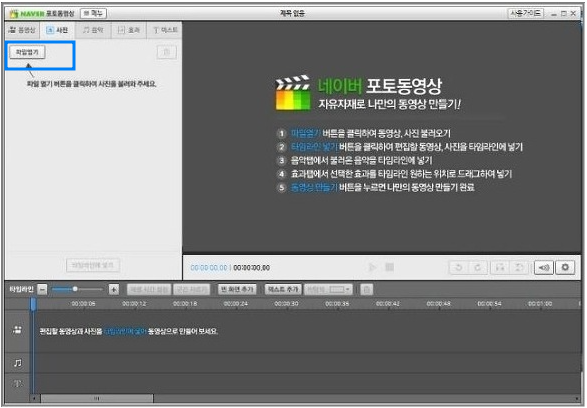Click the clapperboard logo in preview
Screen dimensions: 587x408
[293, 93]
